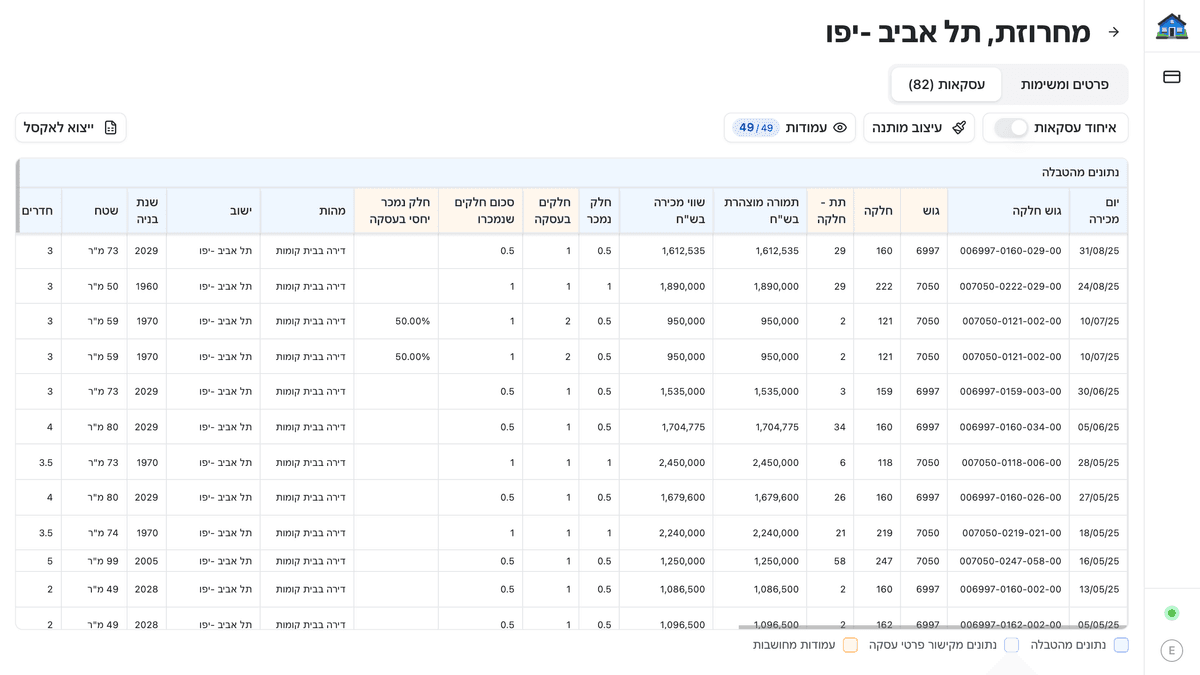
Task: Open the E user avatar circle
Action: point(1171,650)
